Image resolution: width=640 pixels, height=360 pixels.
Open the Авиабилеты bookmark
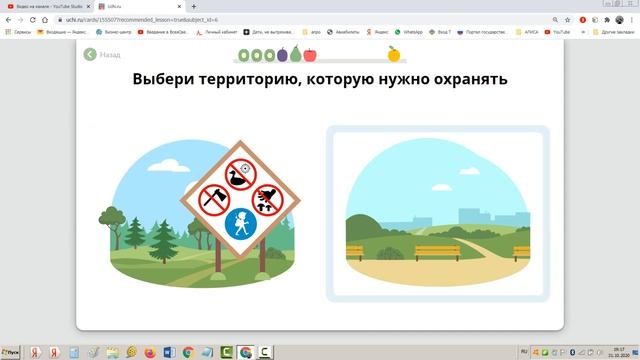pos(342,32)
